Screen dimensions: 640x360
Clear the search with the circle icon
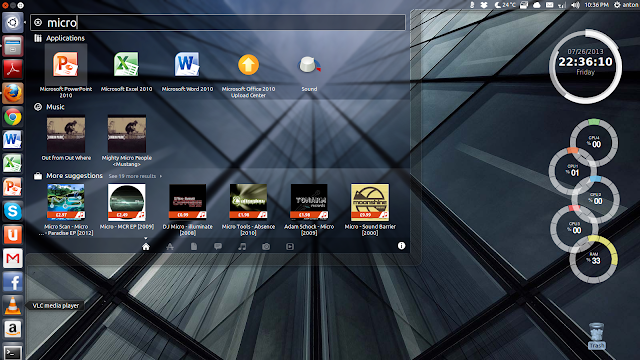[x=38, y=23]
